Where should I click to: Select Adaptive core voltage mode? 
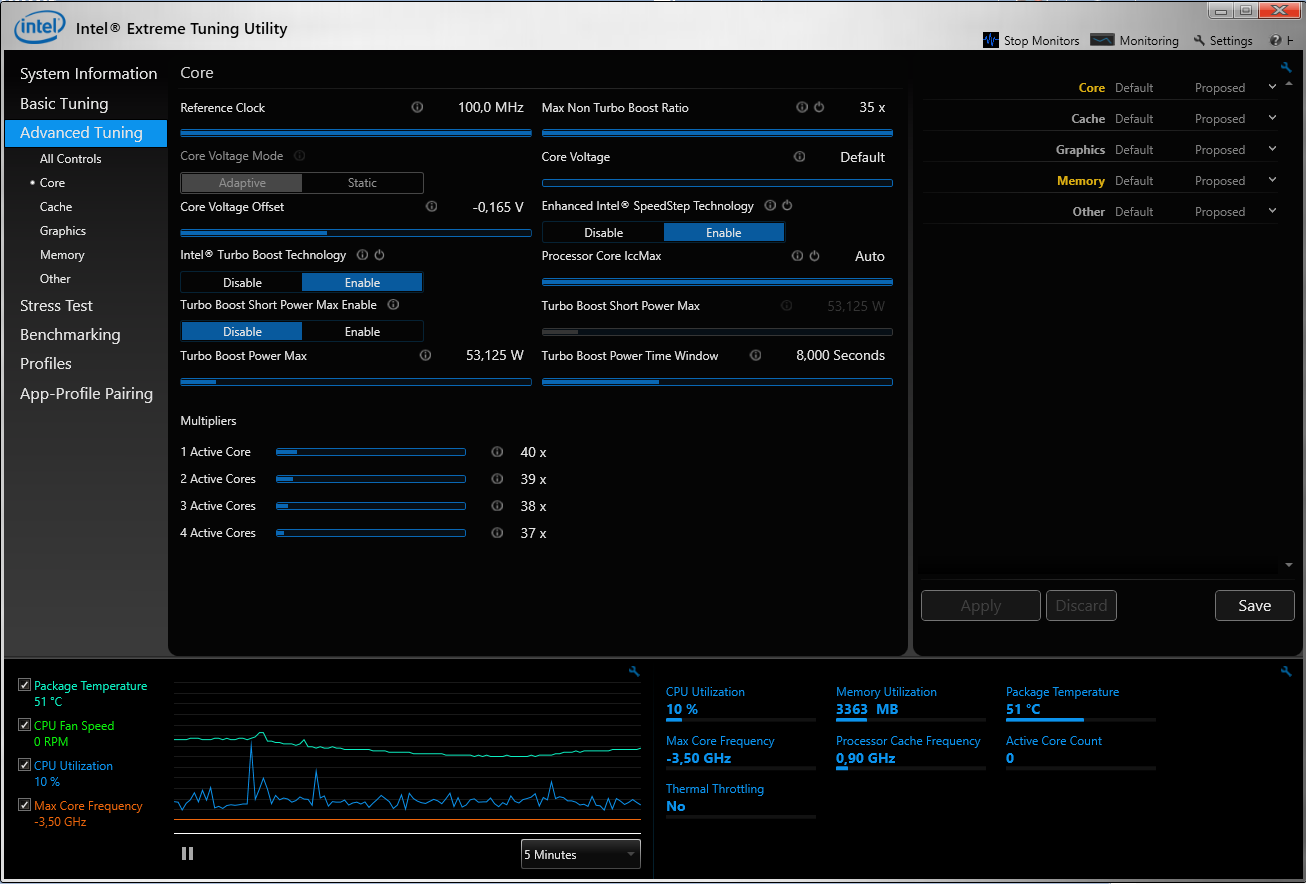click(x=242, y=183)
